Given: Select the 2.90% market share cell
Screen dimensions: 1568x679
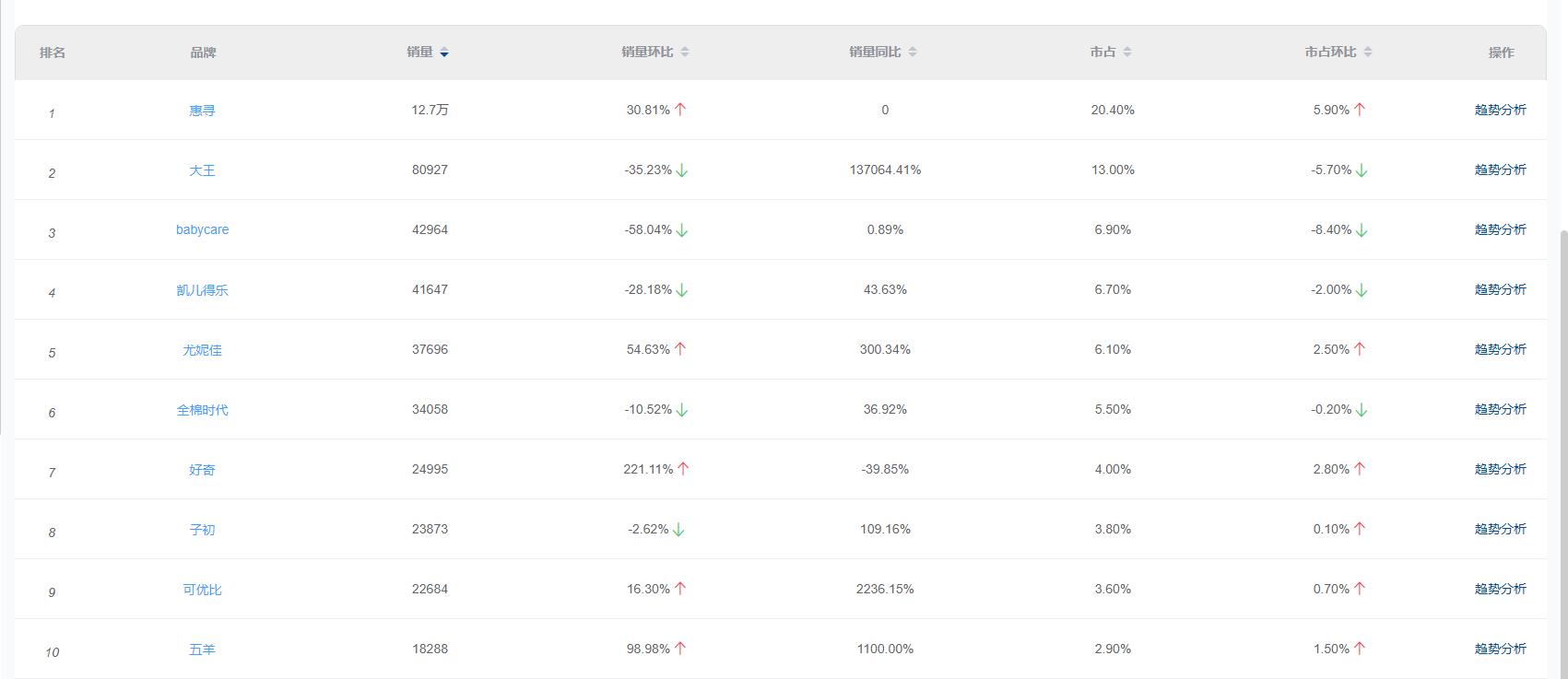Looking at the screenshot, I should click(x=1113, y=649).
